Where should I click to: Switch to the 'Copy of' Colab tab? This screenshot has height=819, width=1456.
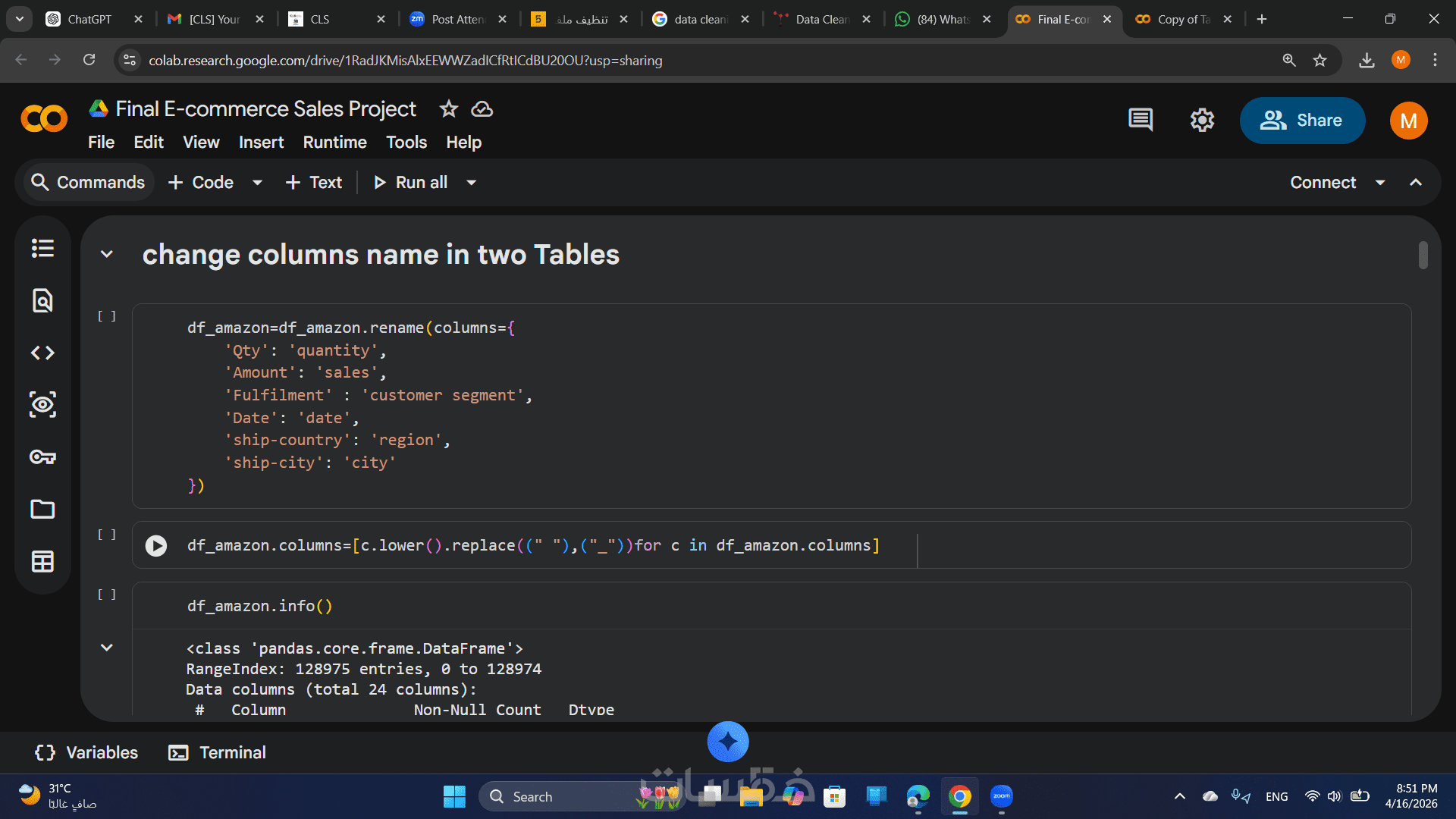coord(1181,19)
